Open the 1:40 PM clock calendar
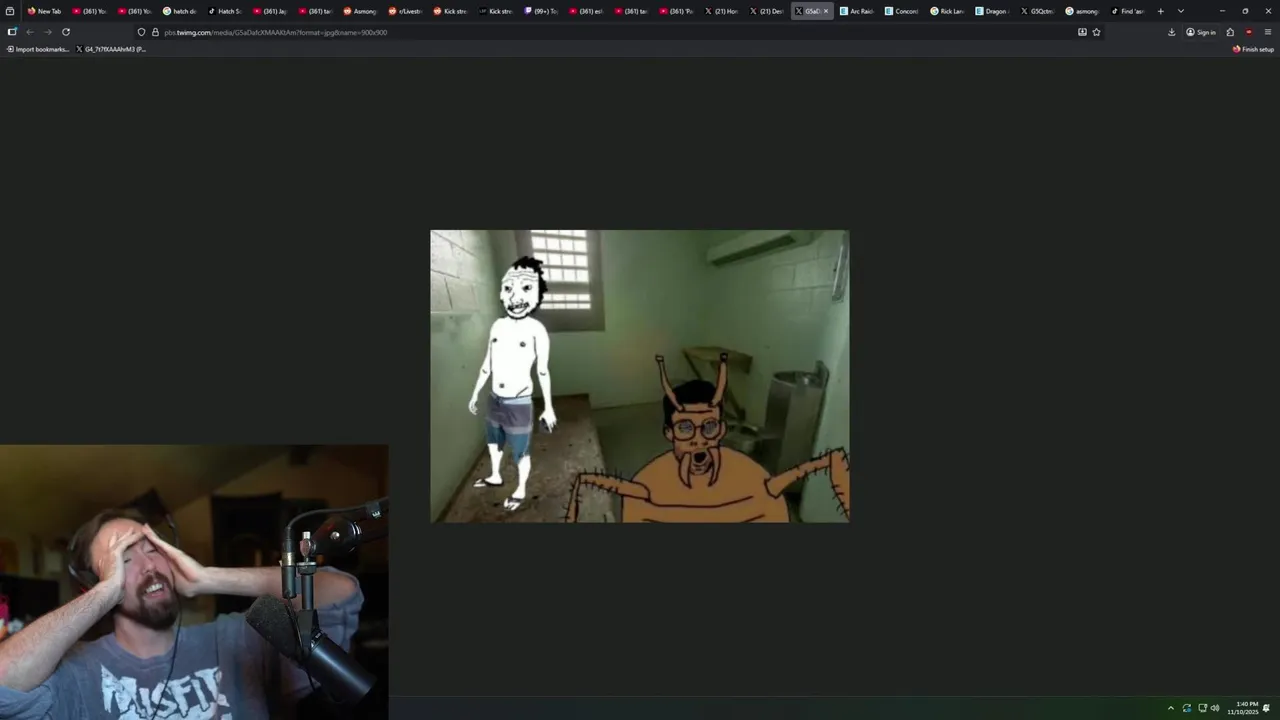 coord(1243,708)
